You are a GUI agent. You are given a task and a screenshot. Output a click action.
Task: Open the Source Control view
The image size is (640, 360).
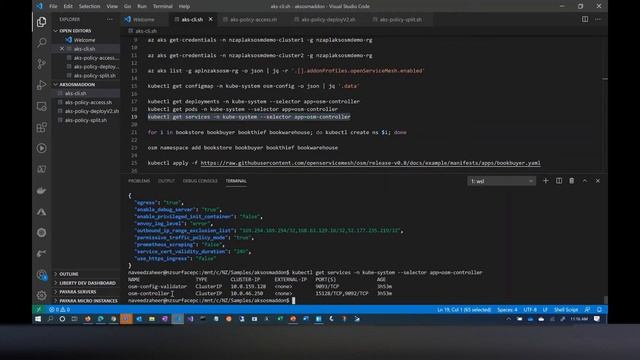41,64
